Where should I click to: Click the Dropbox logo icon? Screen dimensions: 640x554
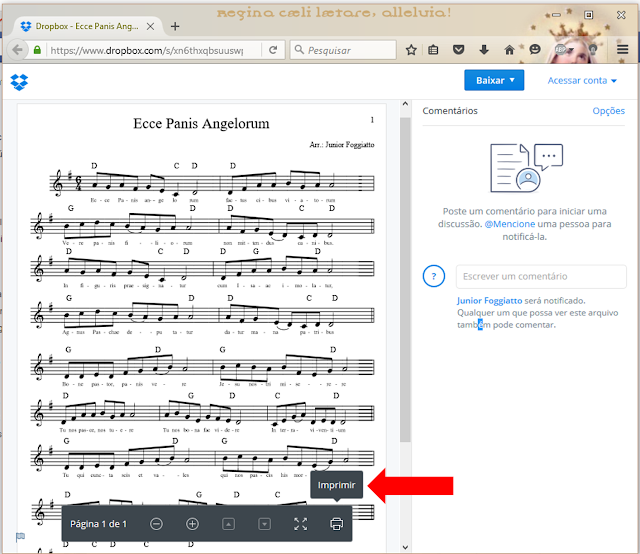click(19, 82)
